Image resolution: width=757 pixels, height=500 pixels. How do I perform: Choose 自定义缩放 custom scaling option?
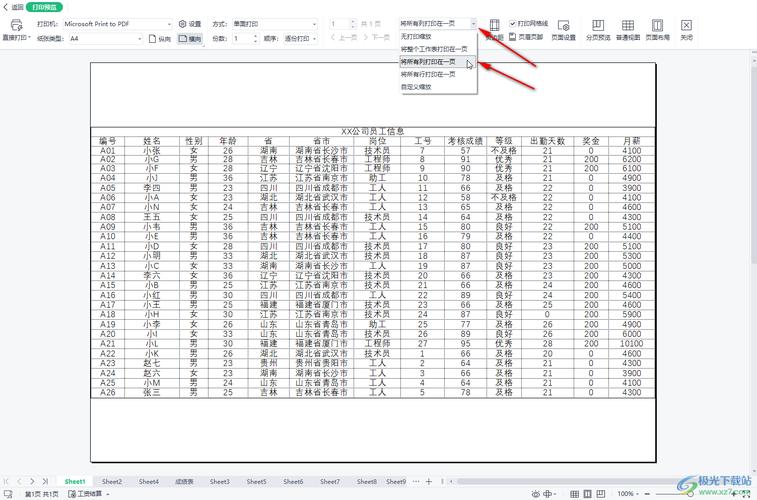point(438,87)
